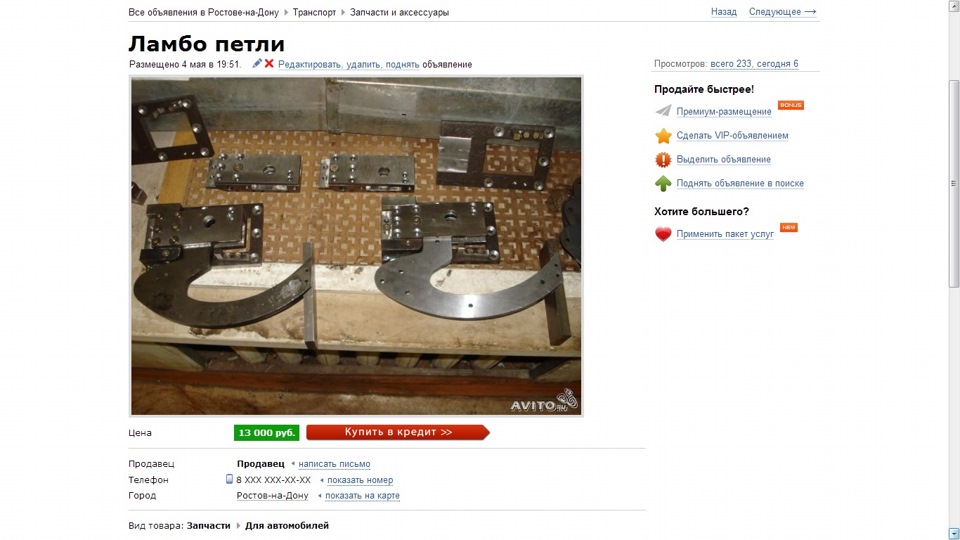
Task: Click the red heart services icon
Action: pos(663,234)
